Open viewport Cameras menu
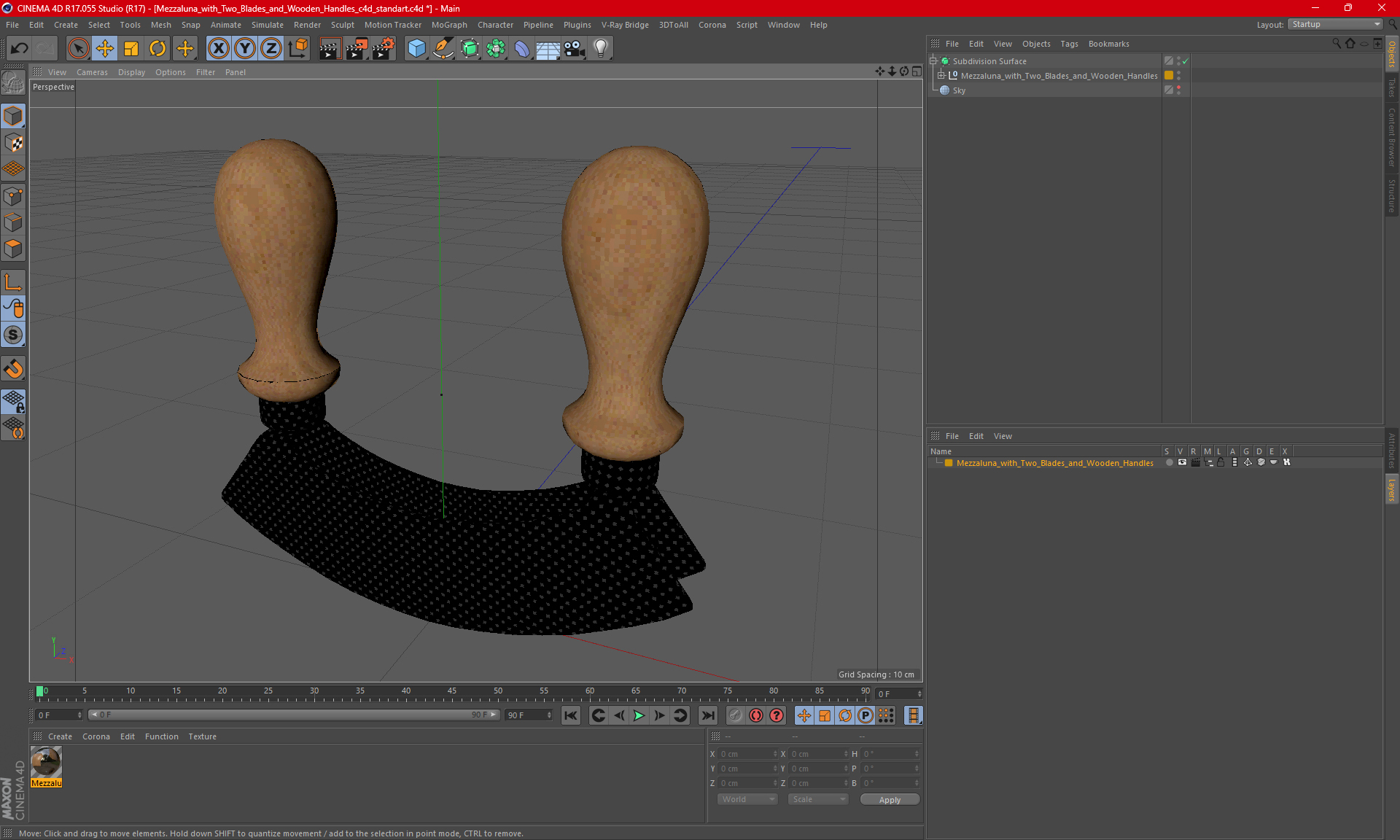Viewport: 1400px width, 840px height. (92, 72)
